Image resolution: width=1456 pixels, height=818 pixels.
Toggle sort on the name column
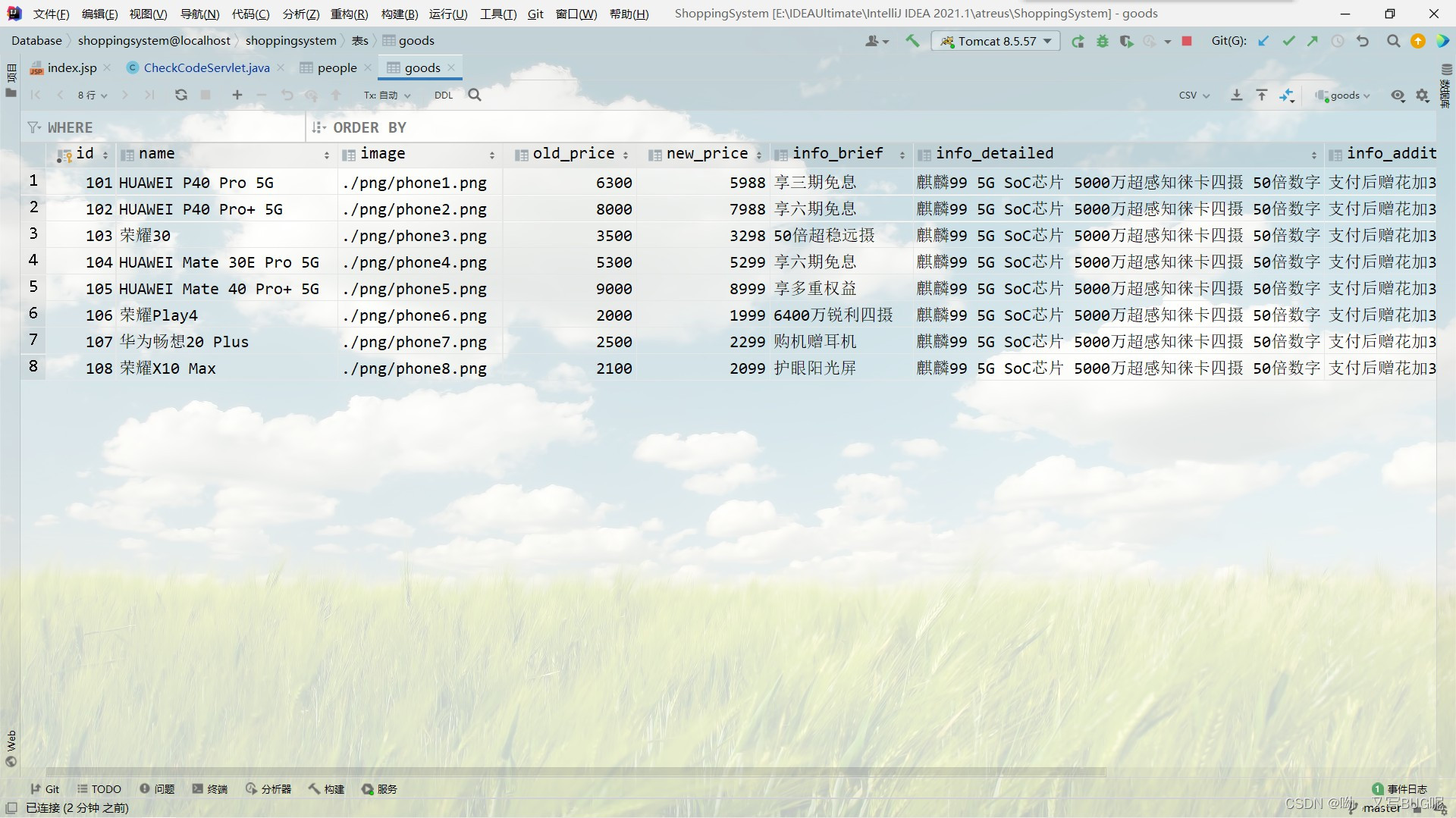(327, 155)
